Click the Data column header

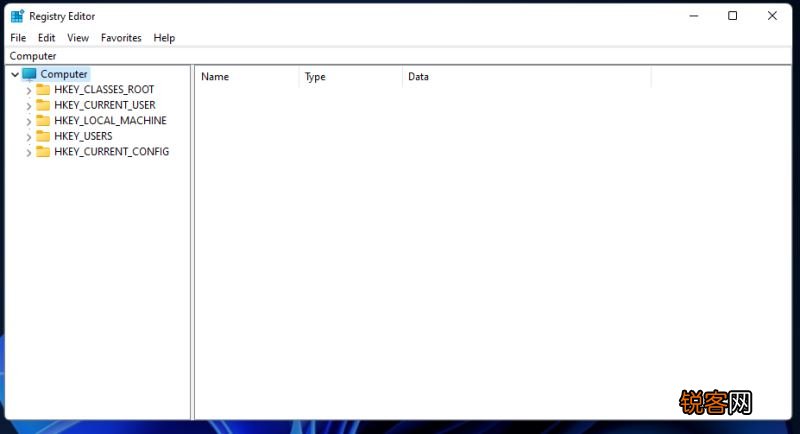coord(527,77)
